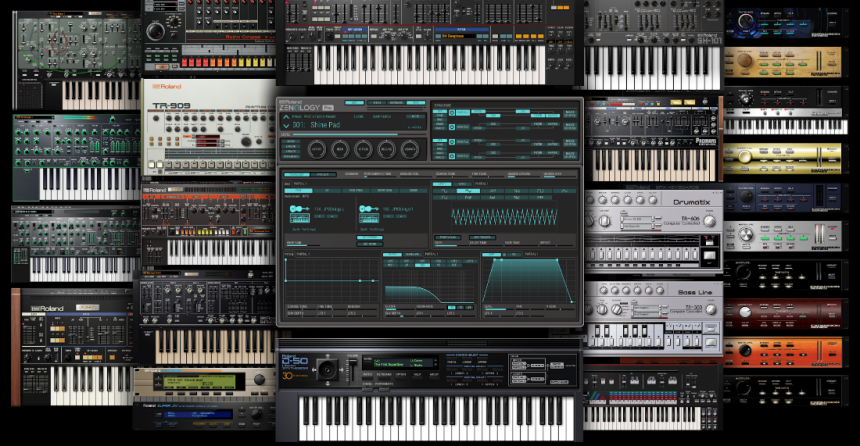Choose the sine LFO waveform button
Image resolution: width=860 pixels, height=446 pixels.
pos(444,190)
